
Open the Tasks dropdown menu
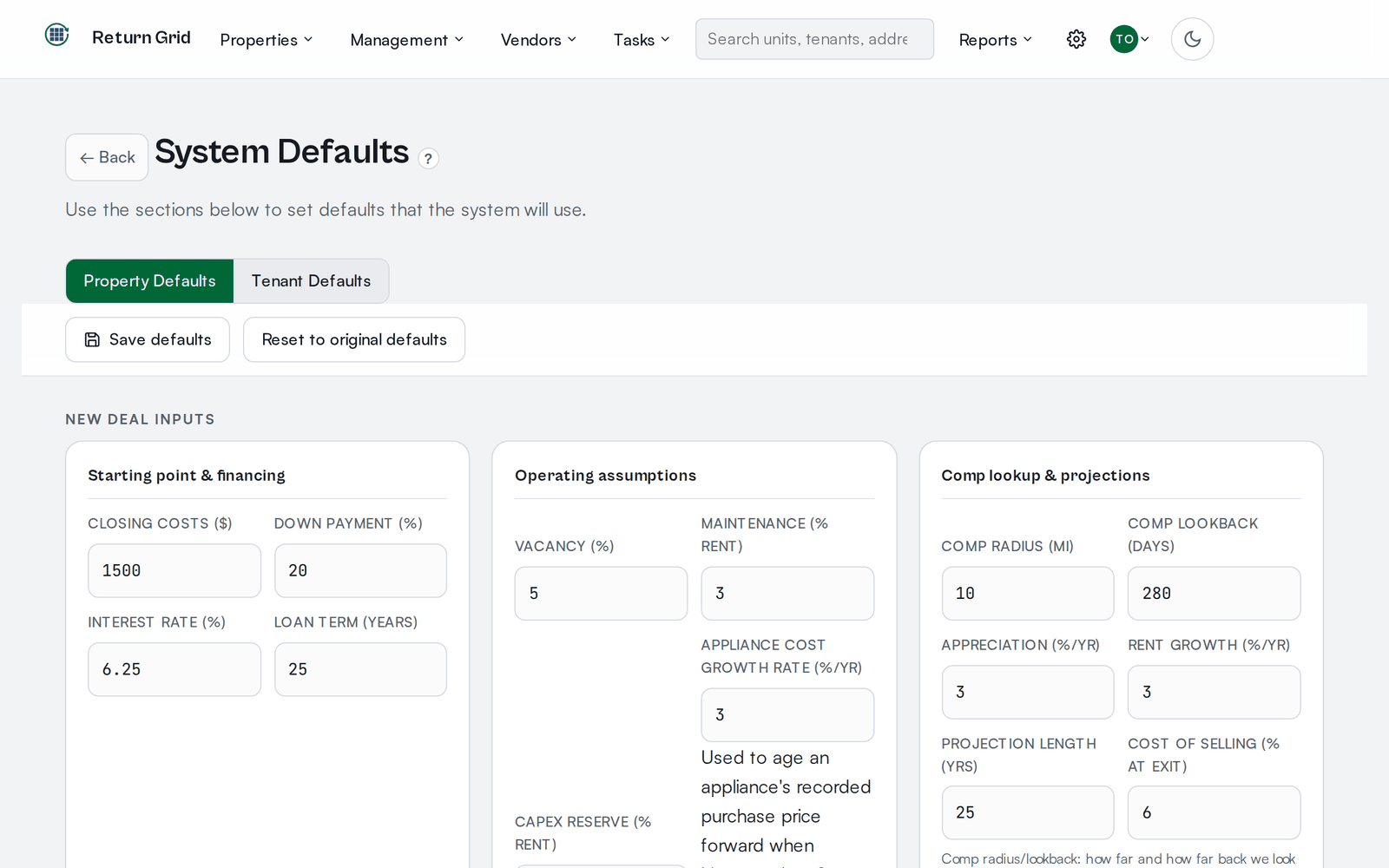click(642, 40)
